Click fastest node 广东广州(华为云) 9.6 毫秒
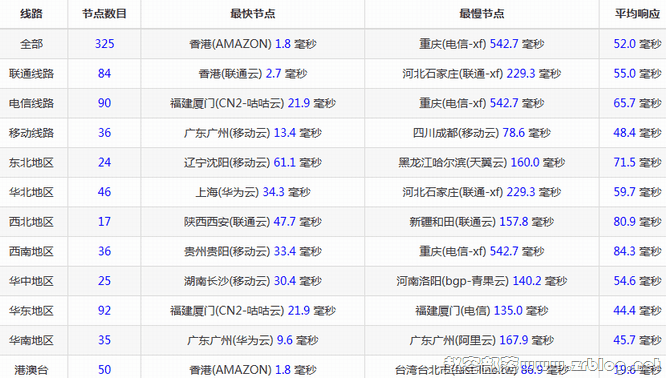 (x=253, y=340)
